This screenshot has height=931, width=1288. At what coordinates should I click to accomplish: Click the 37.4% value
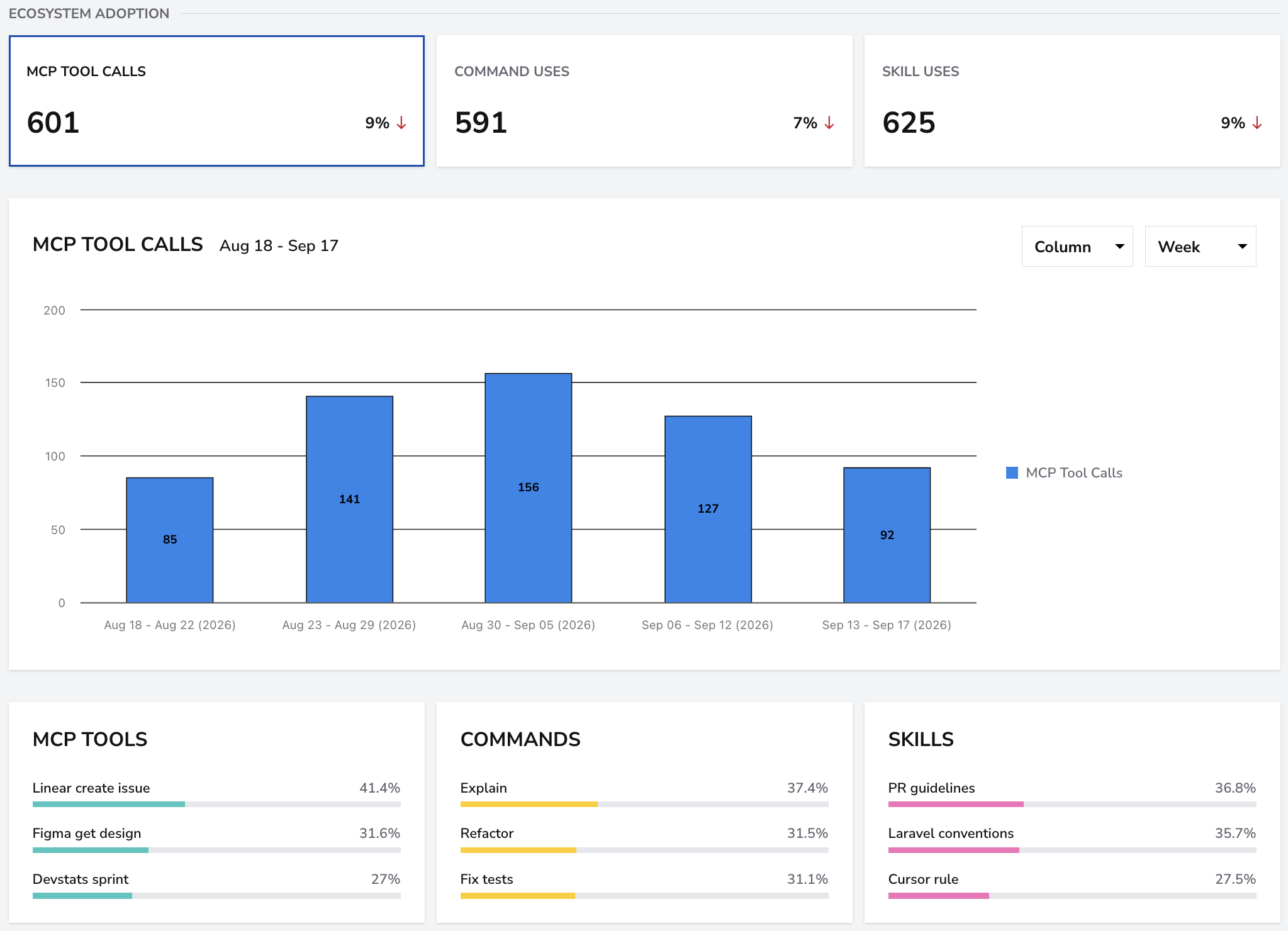tap(808, 788)
